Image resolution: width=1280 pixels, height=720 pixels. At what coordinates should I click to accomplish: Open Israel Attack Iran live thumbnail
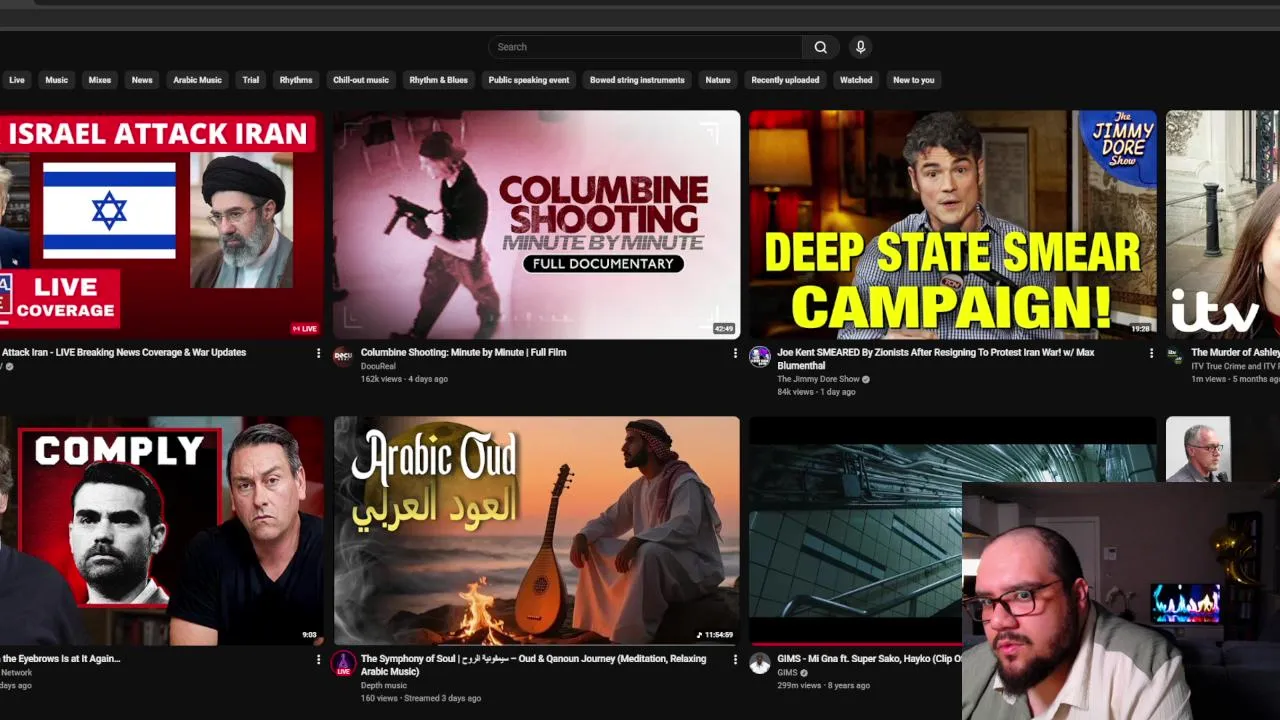pos(162,225)
